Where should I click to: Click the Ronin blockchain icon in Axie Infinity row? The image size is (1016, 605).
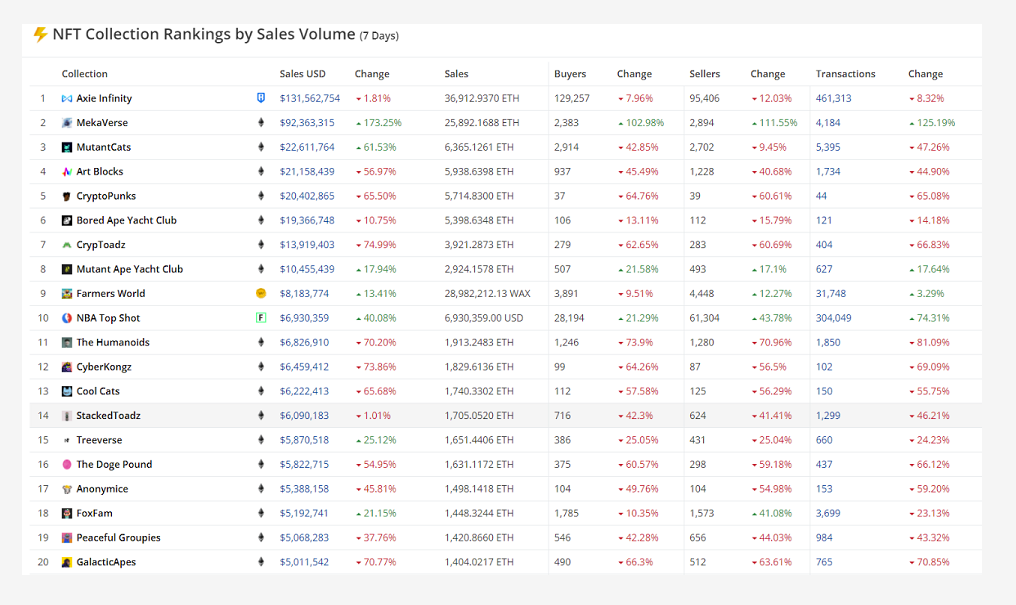261,98
